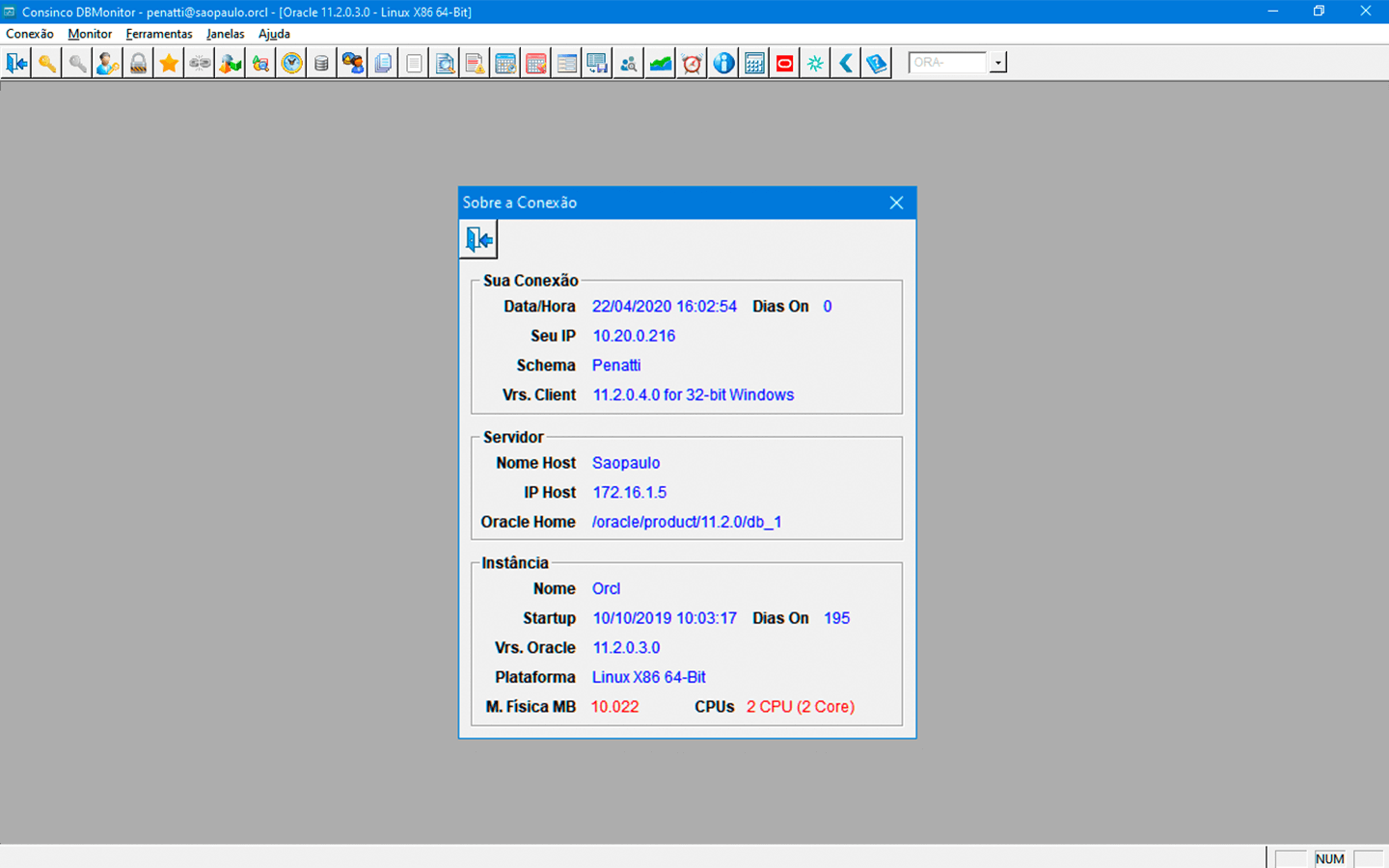The width and height of the screenshot is (1389, 868).
Task: Click the database cylinder toolbar icon
Action: 321,64
